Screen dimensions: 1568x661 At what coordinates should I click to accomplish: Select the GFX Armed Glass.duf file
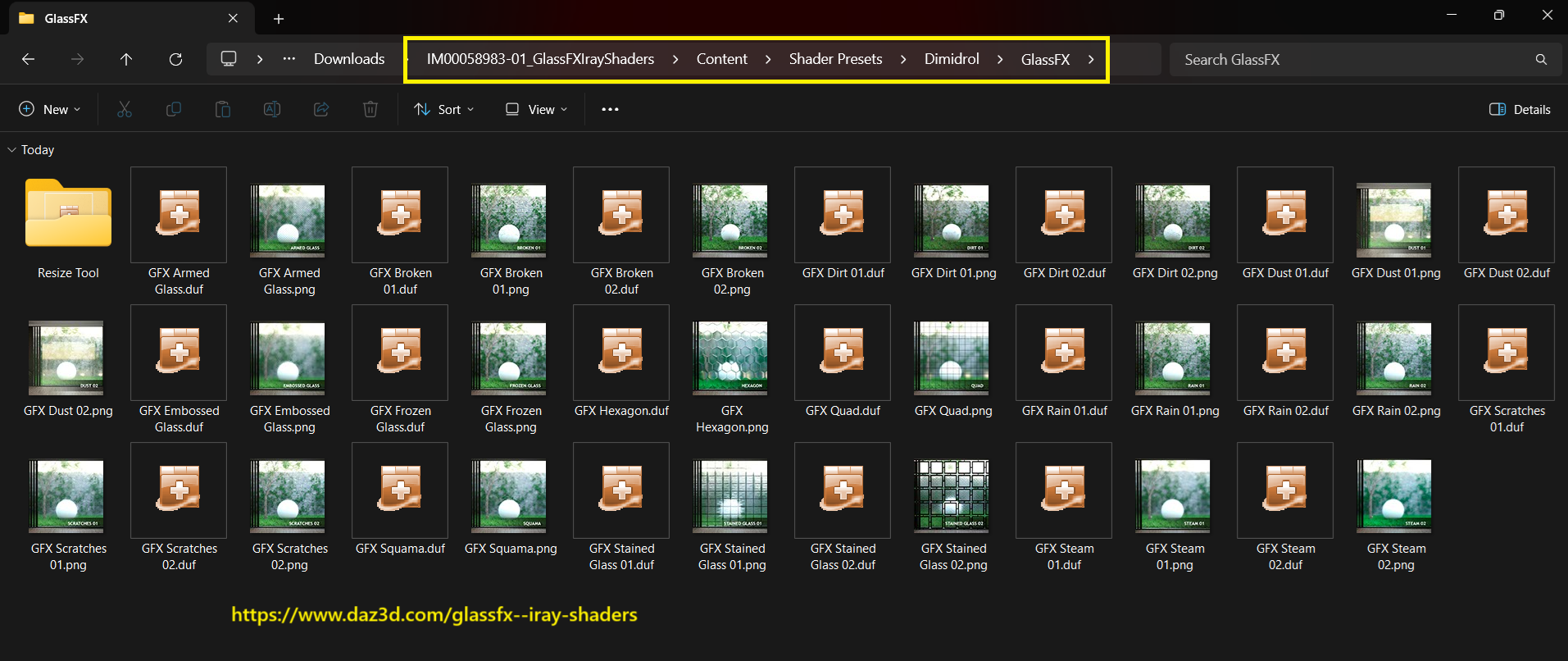[x=179, y=233]
